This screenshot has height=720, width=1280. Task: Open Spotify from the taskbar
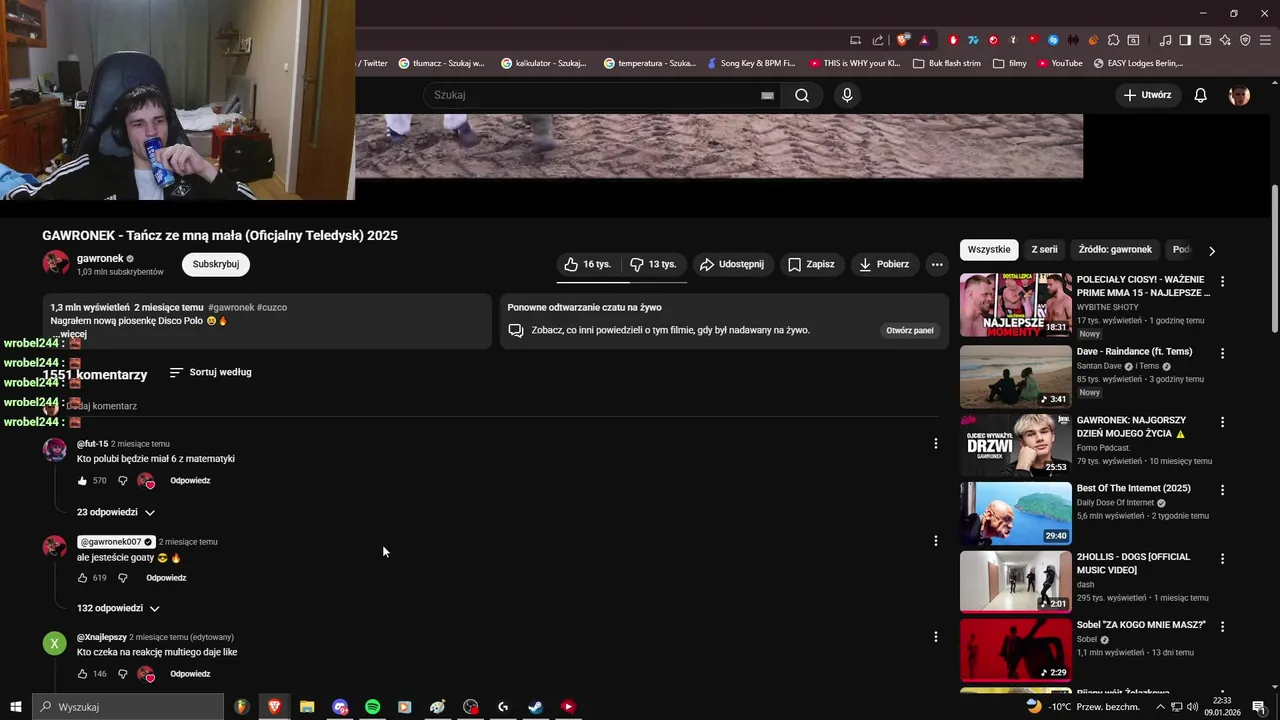pyautogui.click(x=372, y=707)
